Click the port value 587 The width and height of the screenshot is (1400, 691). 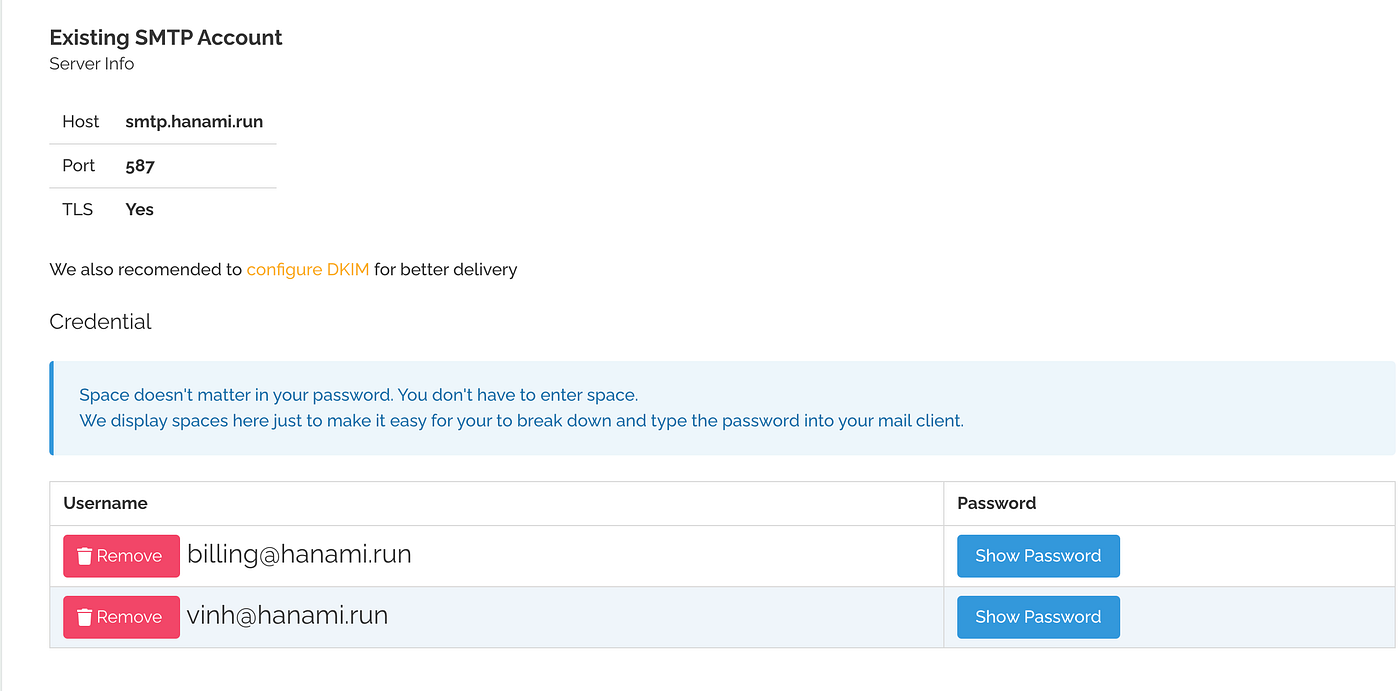(140, 166)
